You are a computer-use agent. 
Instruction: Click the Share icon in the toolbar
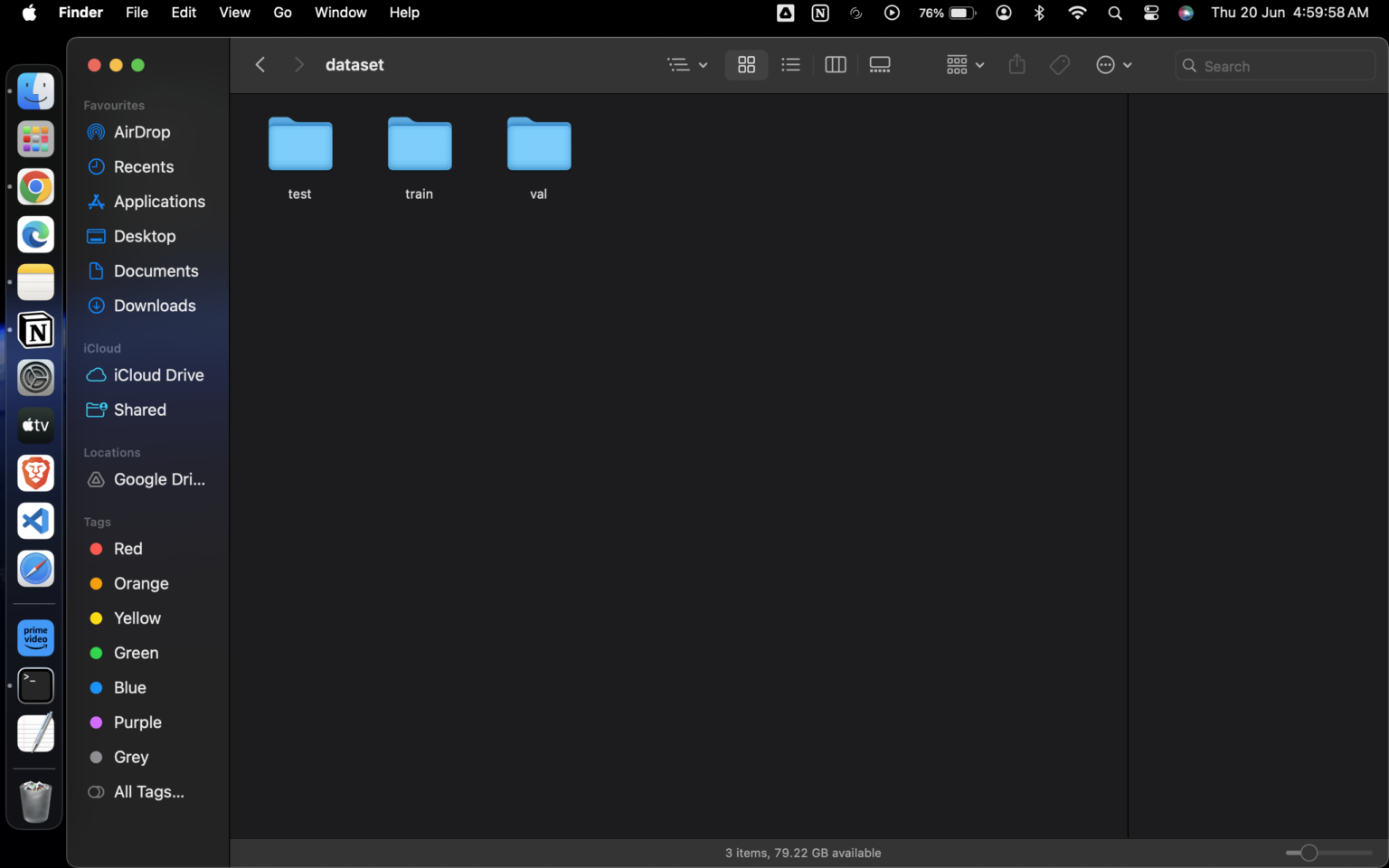point(1016,64)
